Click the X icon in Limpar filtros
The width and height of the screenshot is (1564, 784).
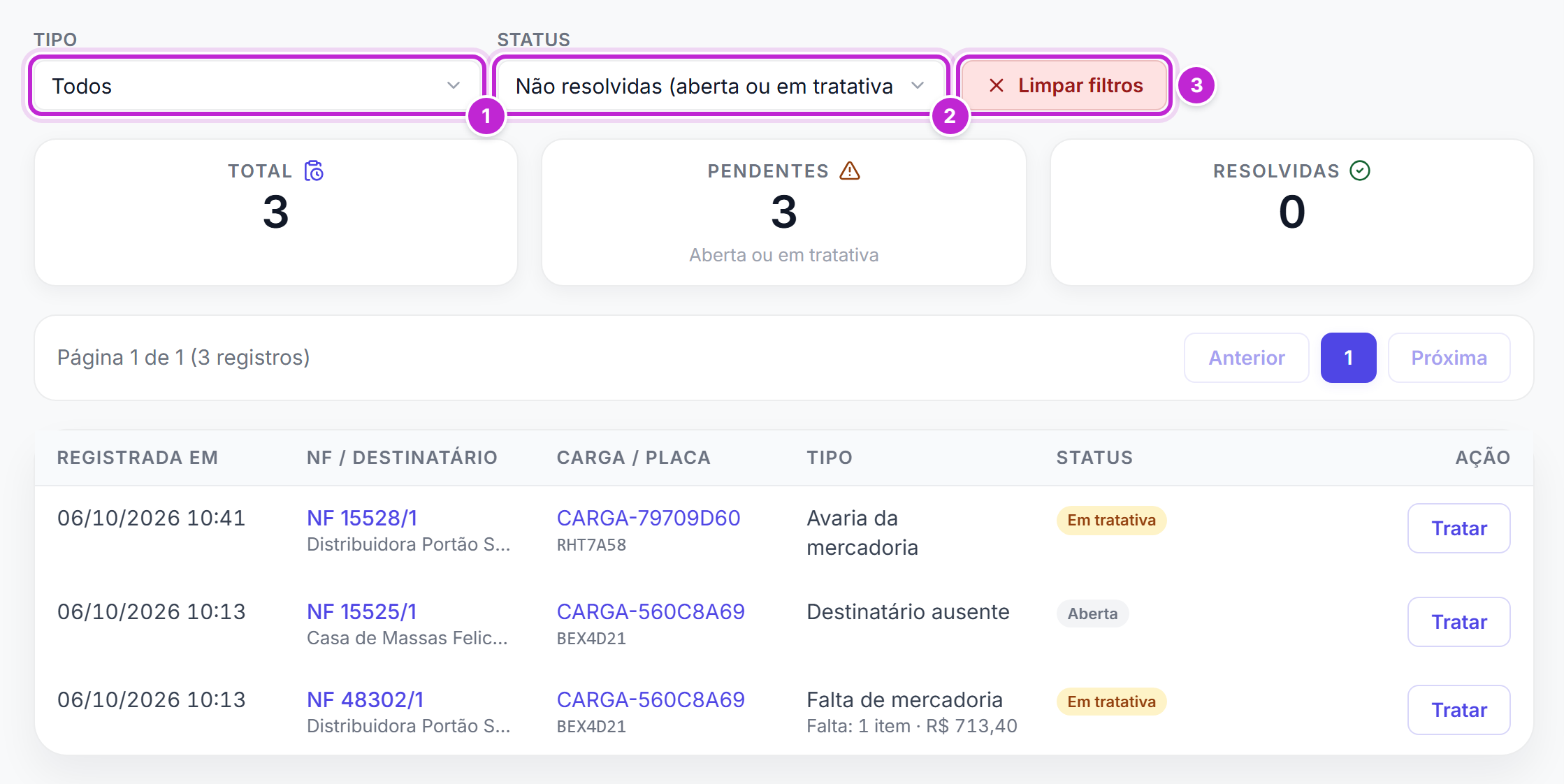997,85
